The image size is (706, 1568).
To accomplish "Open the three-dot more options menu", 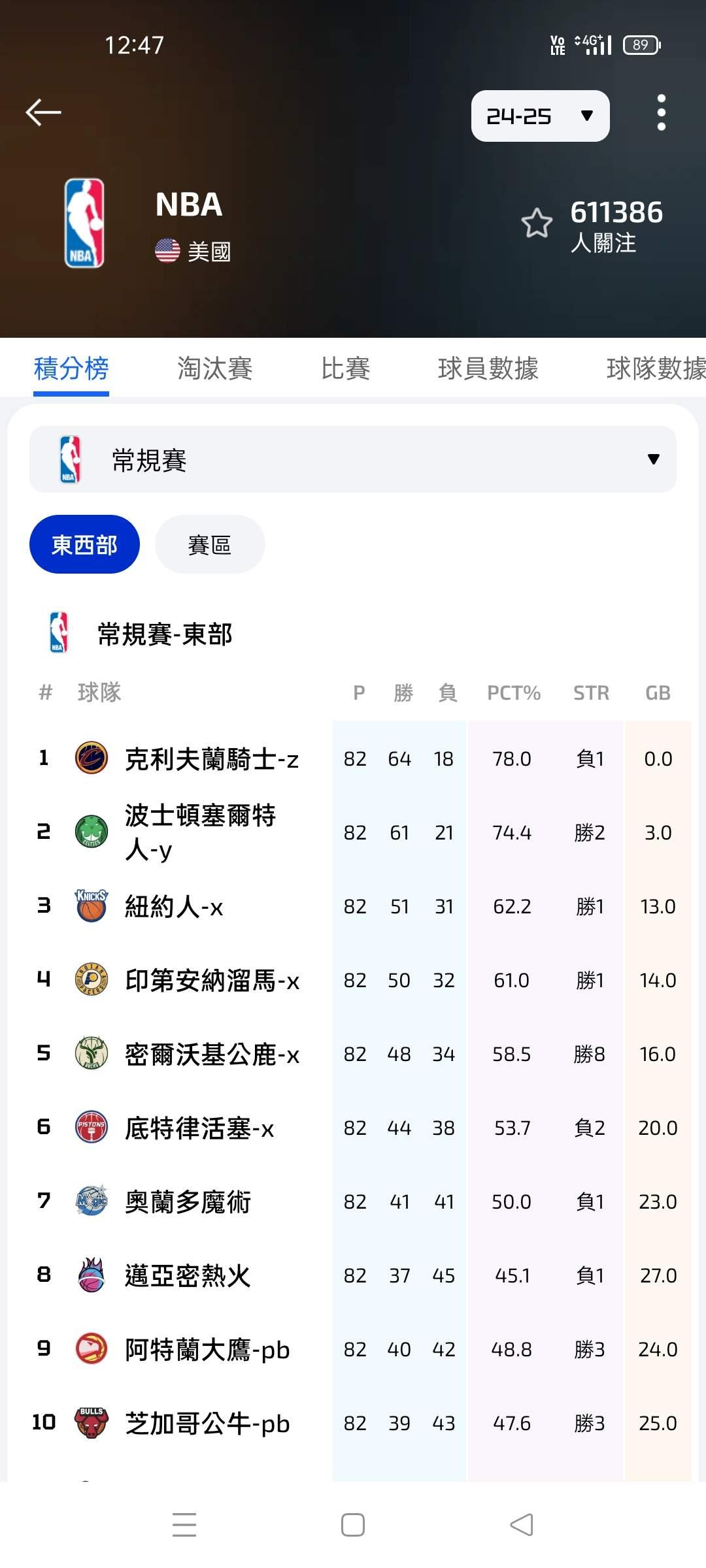I will tap(661, 112).
